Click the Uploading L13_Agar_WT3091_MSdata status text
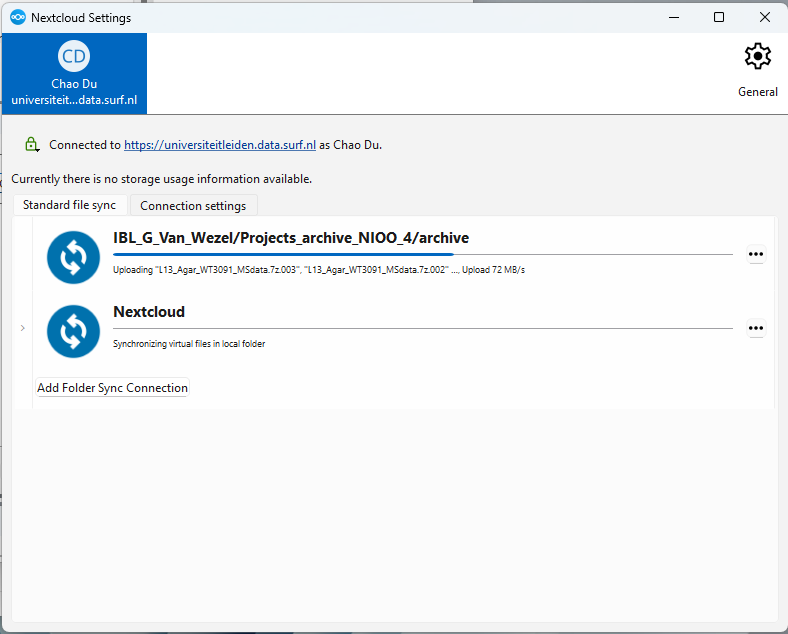 pyautogui.click(x=319, y=270)
